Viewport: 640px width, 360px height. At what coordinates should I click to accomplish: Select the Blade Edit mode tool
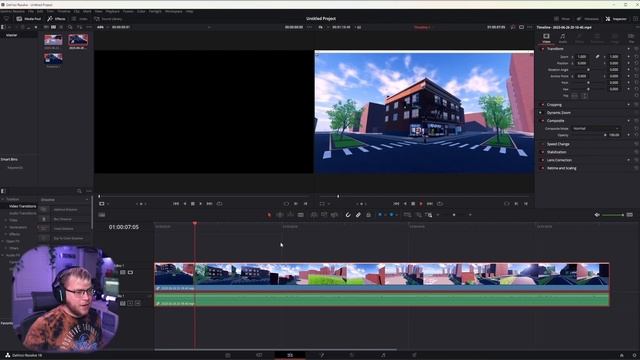click(301, 215)
